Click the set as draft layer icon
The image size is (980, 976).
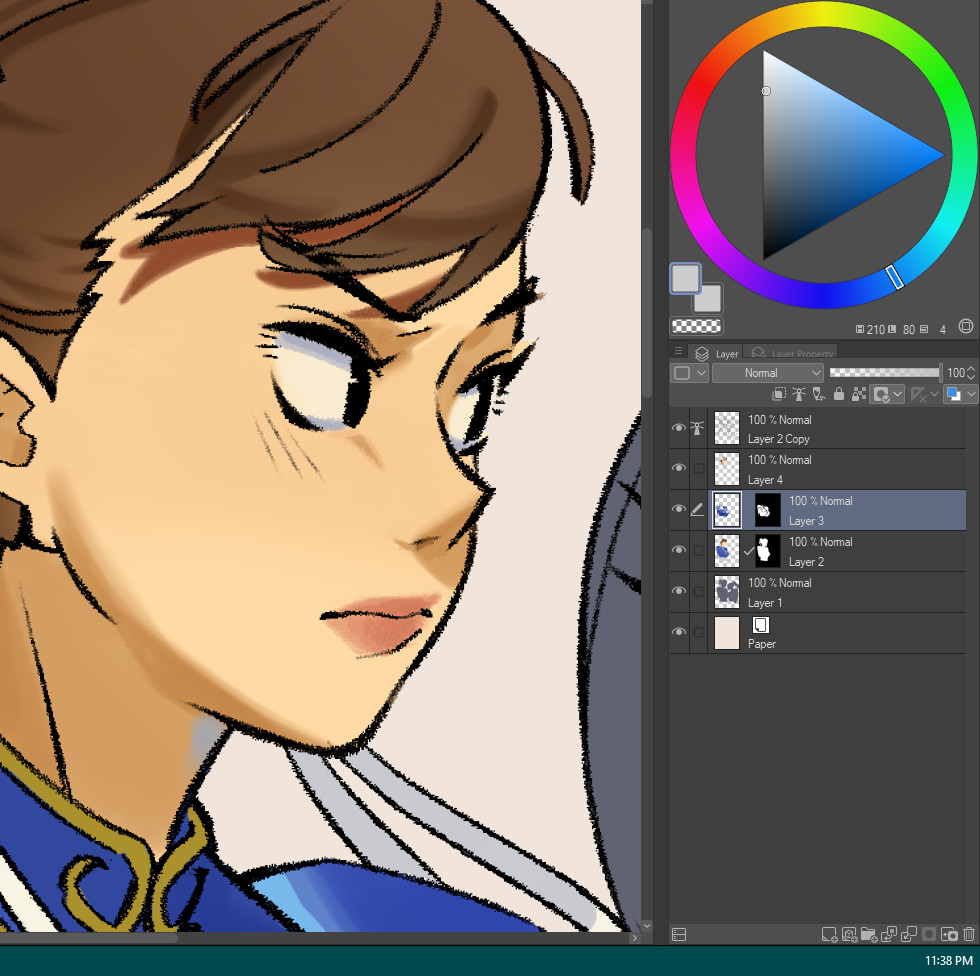(x=819, y=394)
